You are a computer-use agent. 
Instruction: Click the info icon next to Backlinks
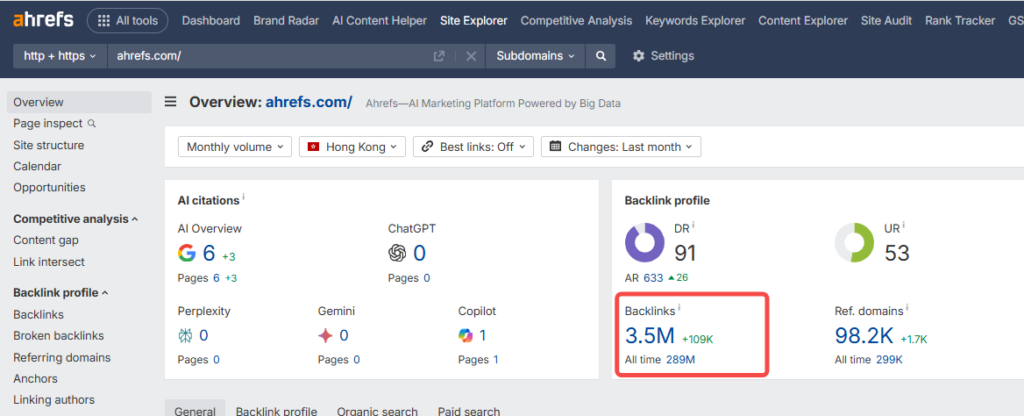tap(680, 308)
